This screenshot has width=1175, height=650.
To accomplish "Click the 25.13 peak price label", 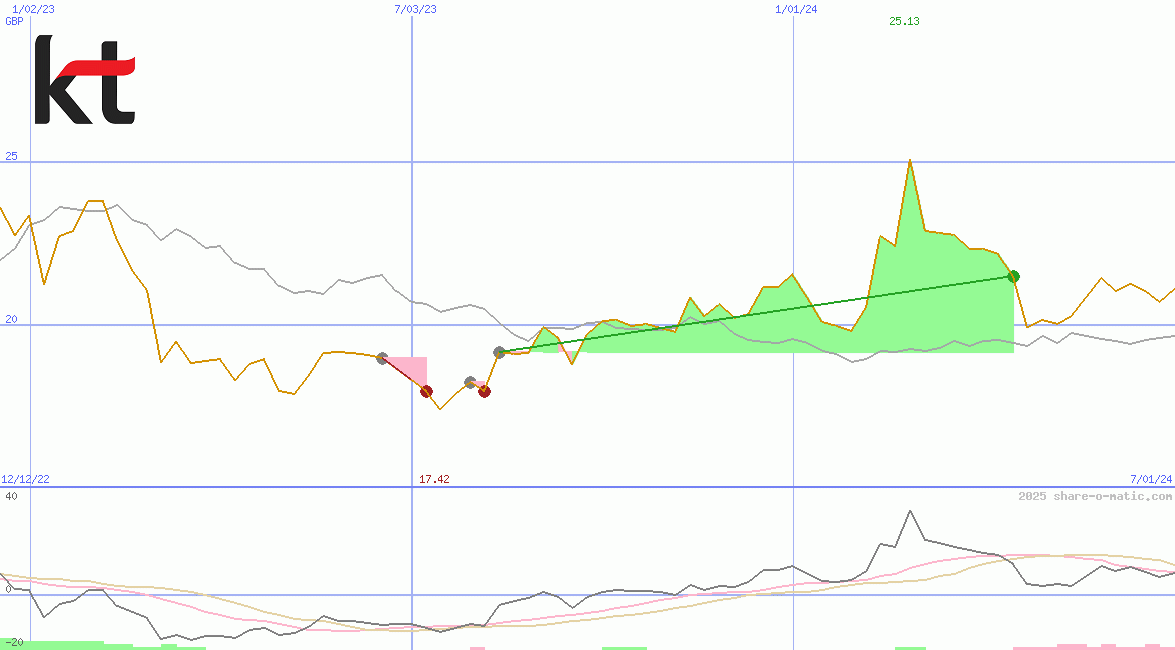I will pos(904,21).
